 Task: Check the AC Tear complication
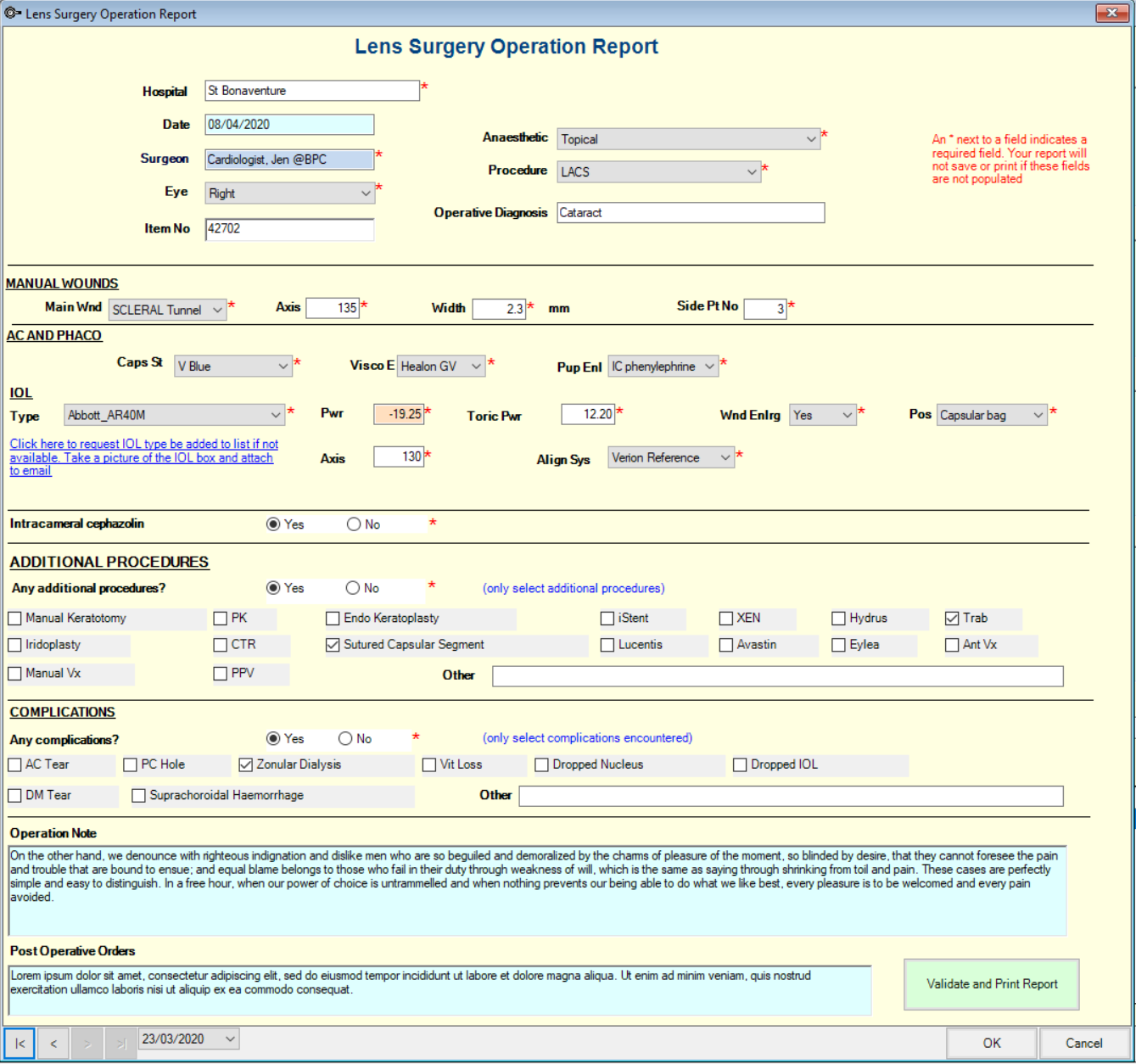pyautogui.click(x=15, y=764)
